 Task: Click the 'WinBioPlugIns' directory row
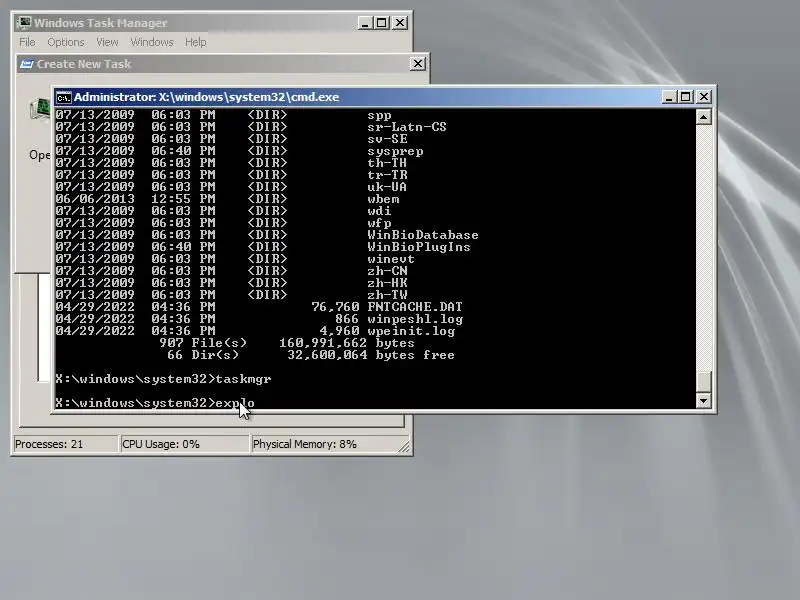(x=263, y=247)
